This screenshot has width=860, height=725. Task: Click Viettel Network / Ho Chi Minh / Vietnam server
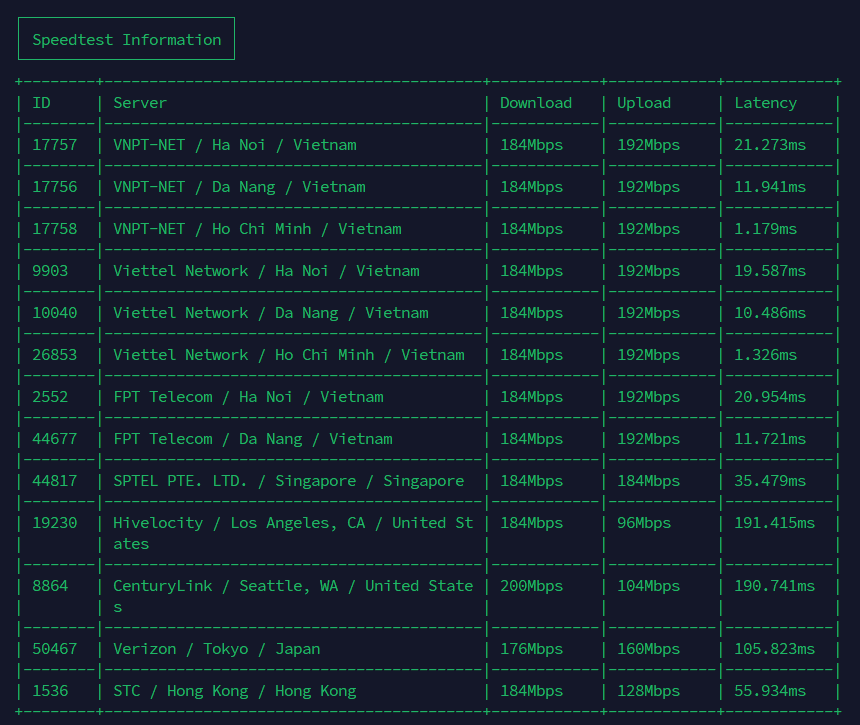(x=288, y=355)
